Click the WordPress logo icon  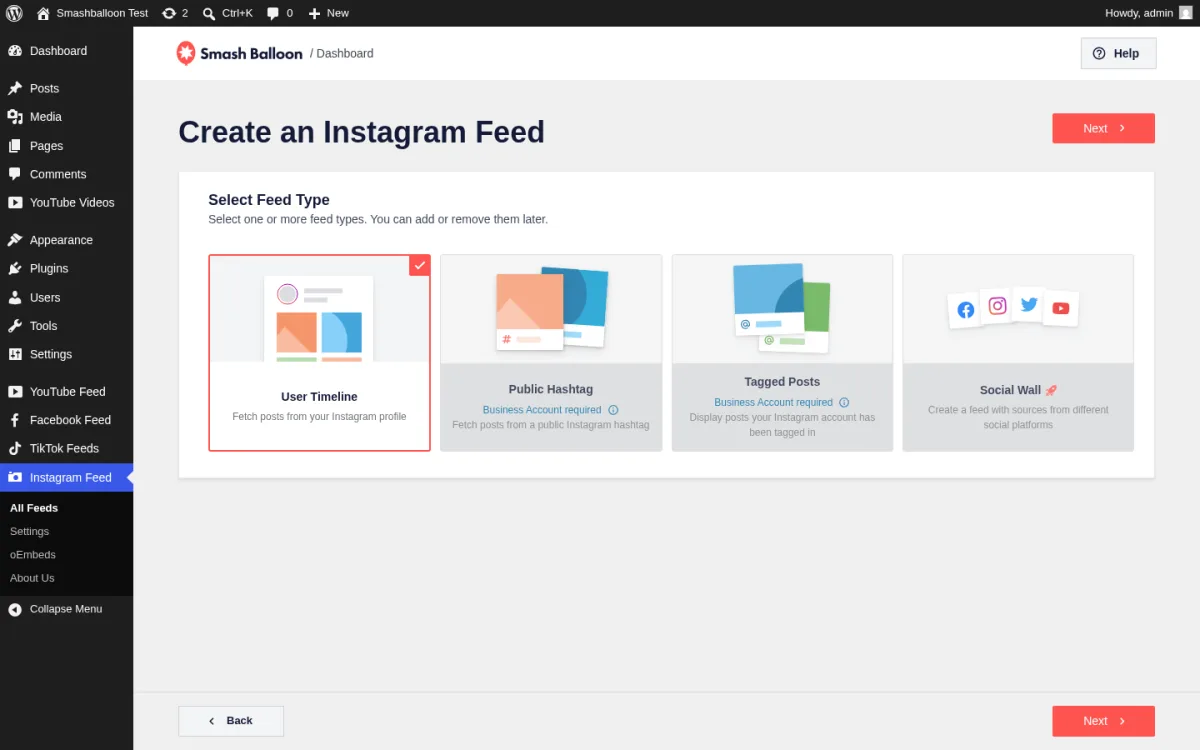14,13
